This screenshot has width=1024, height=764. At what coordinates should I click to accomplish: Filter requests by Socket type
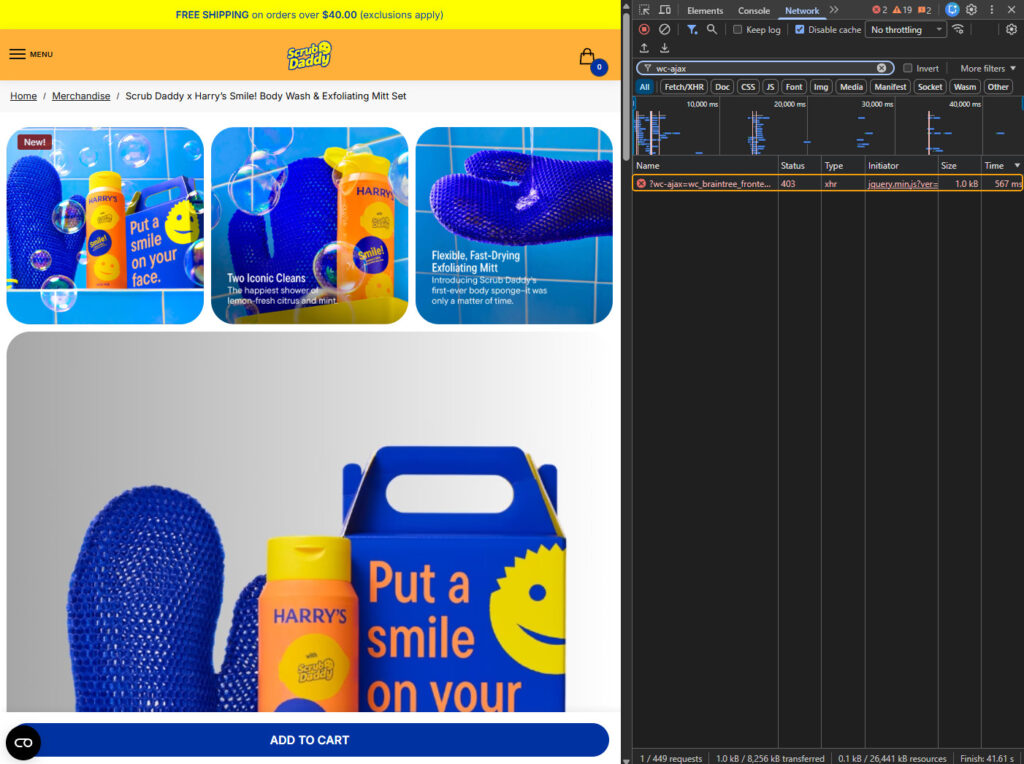929,87
